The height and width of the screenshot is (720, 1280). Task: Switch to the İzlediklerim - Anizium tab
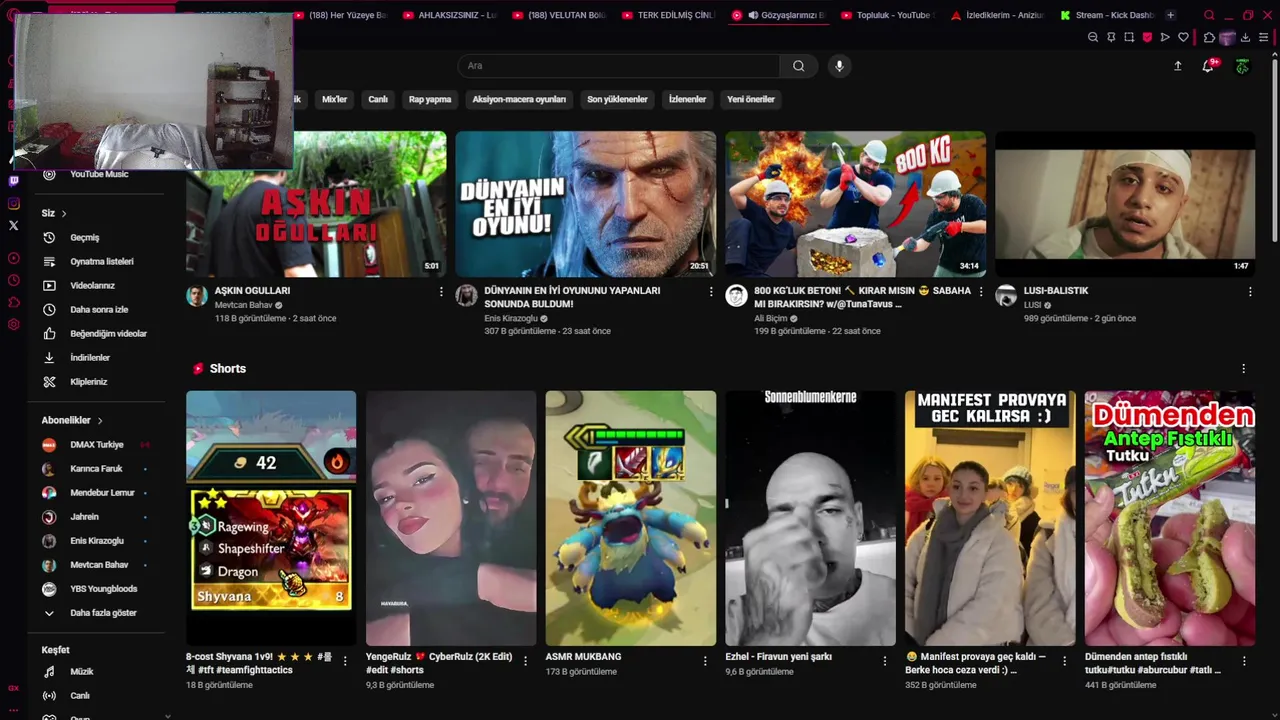[x=996, y=15]
